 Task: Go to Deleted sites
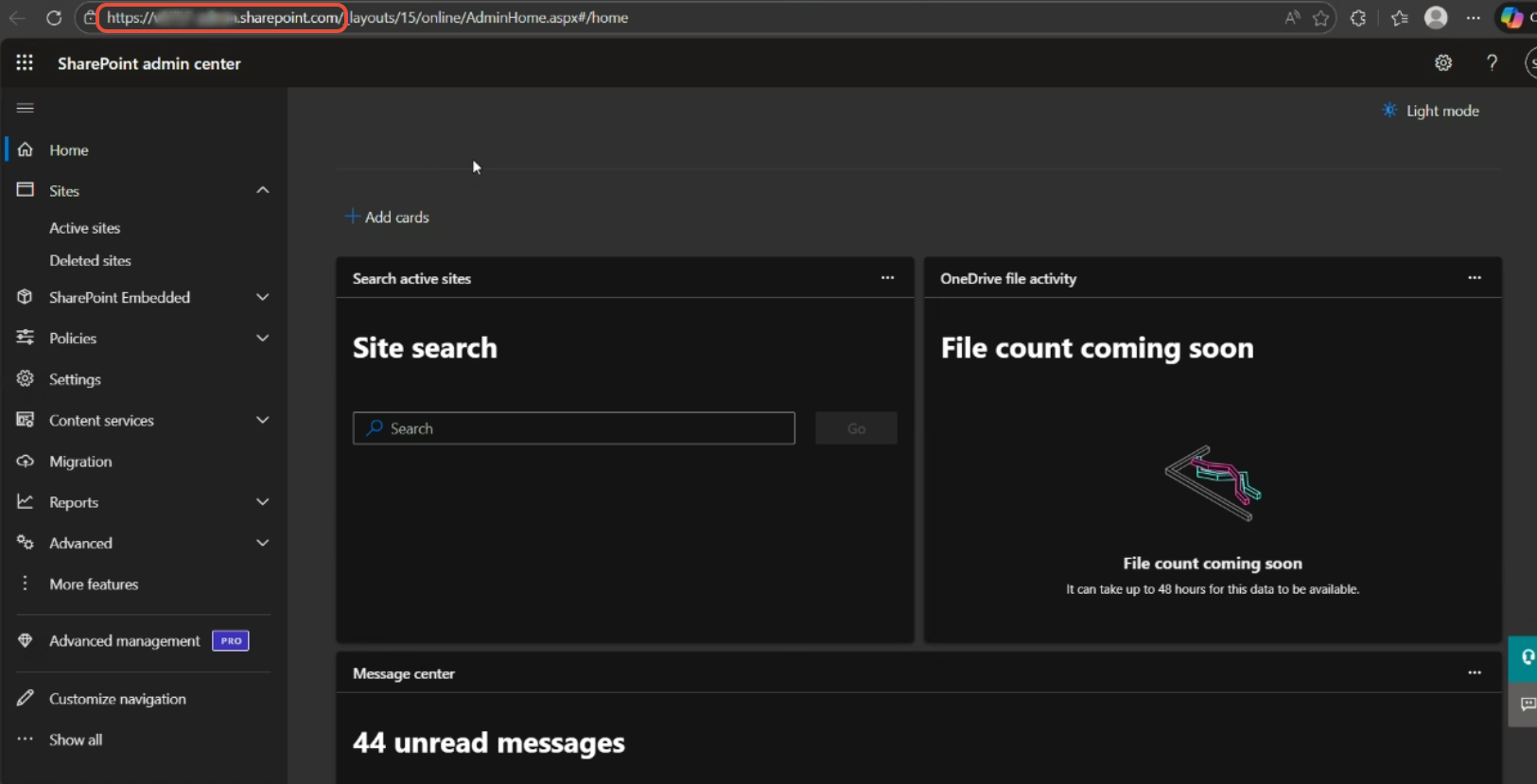coord(90,260)
